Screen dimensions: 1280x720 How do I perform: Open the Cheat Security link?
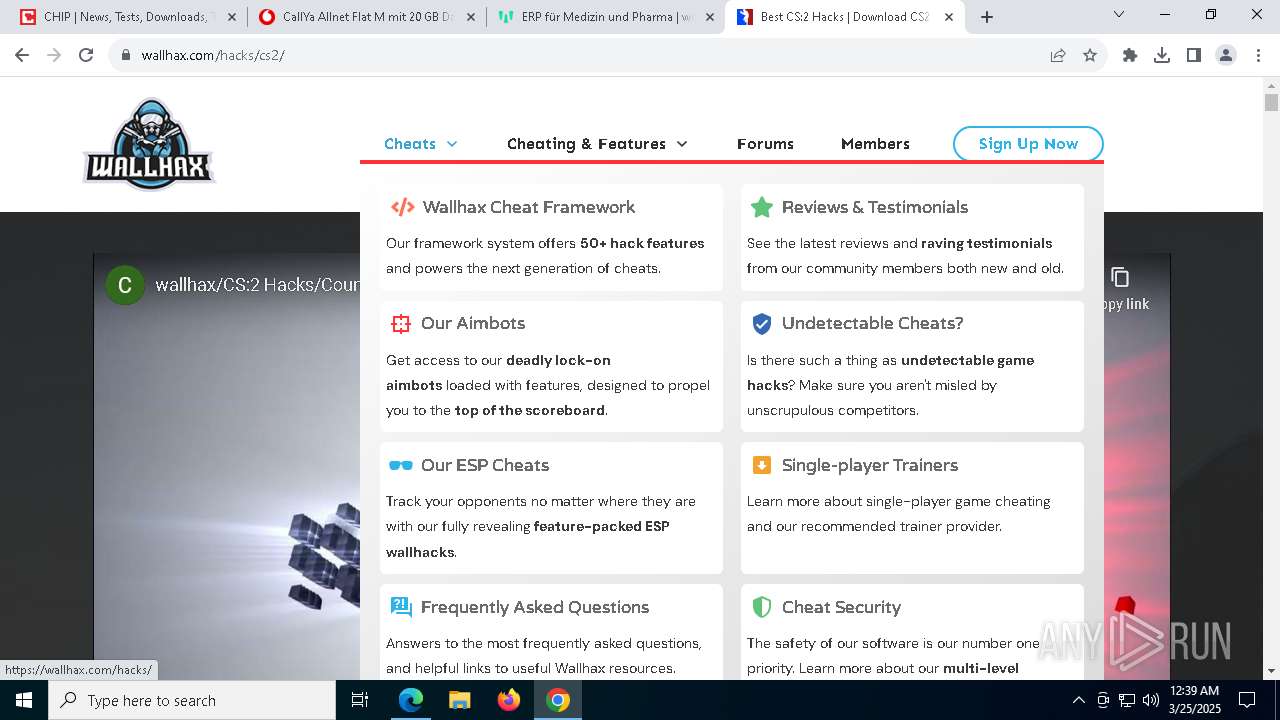coord(841,607)
